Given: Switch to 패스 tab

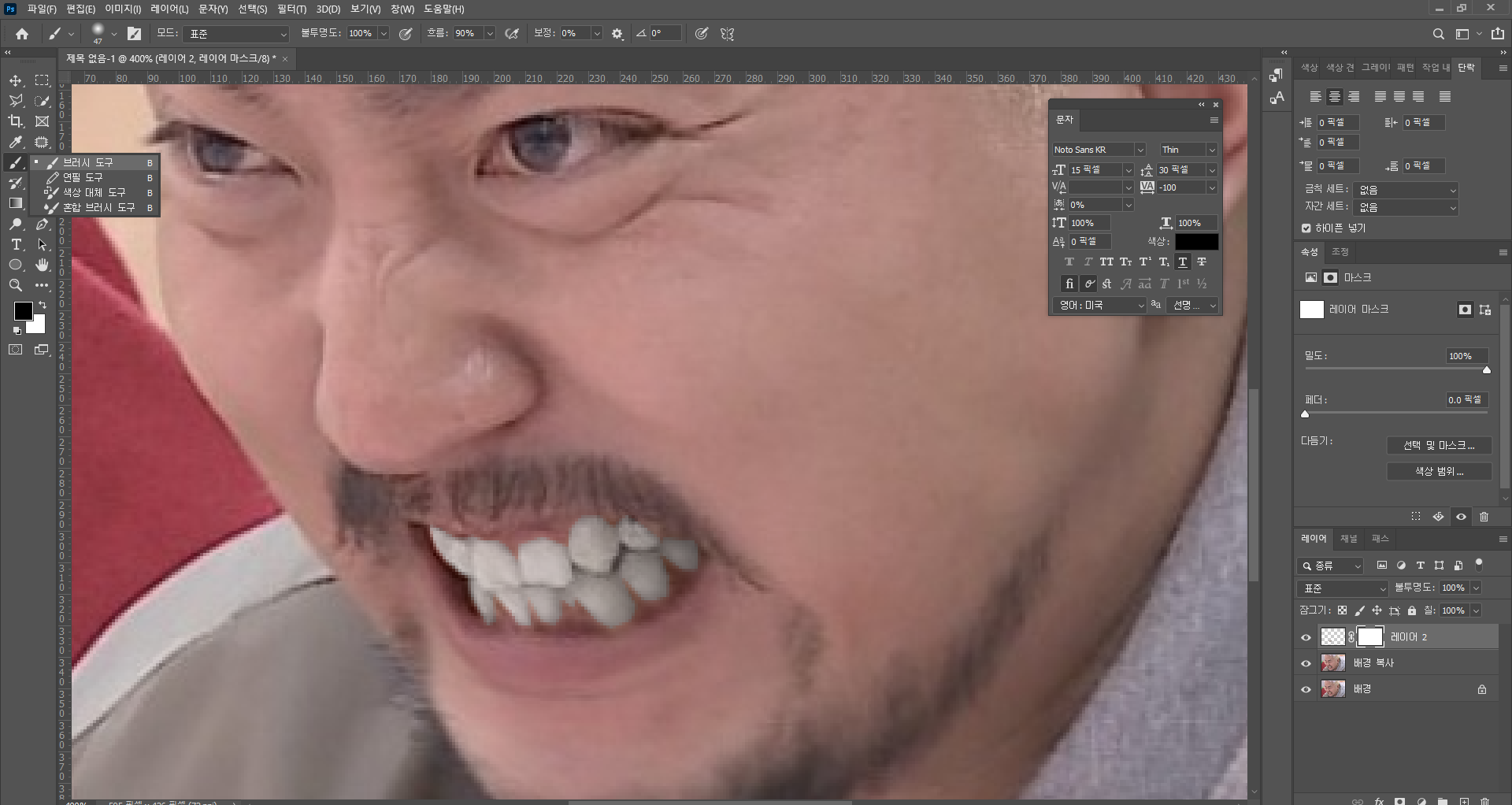Looking at the screenshot, I should [x=1380, y=539].
